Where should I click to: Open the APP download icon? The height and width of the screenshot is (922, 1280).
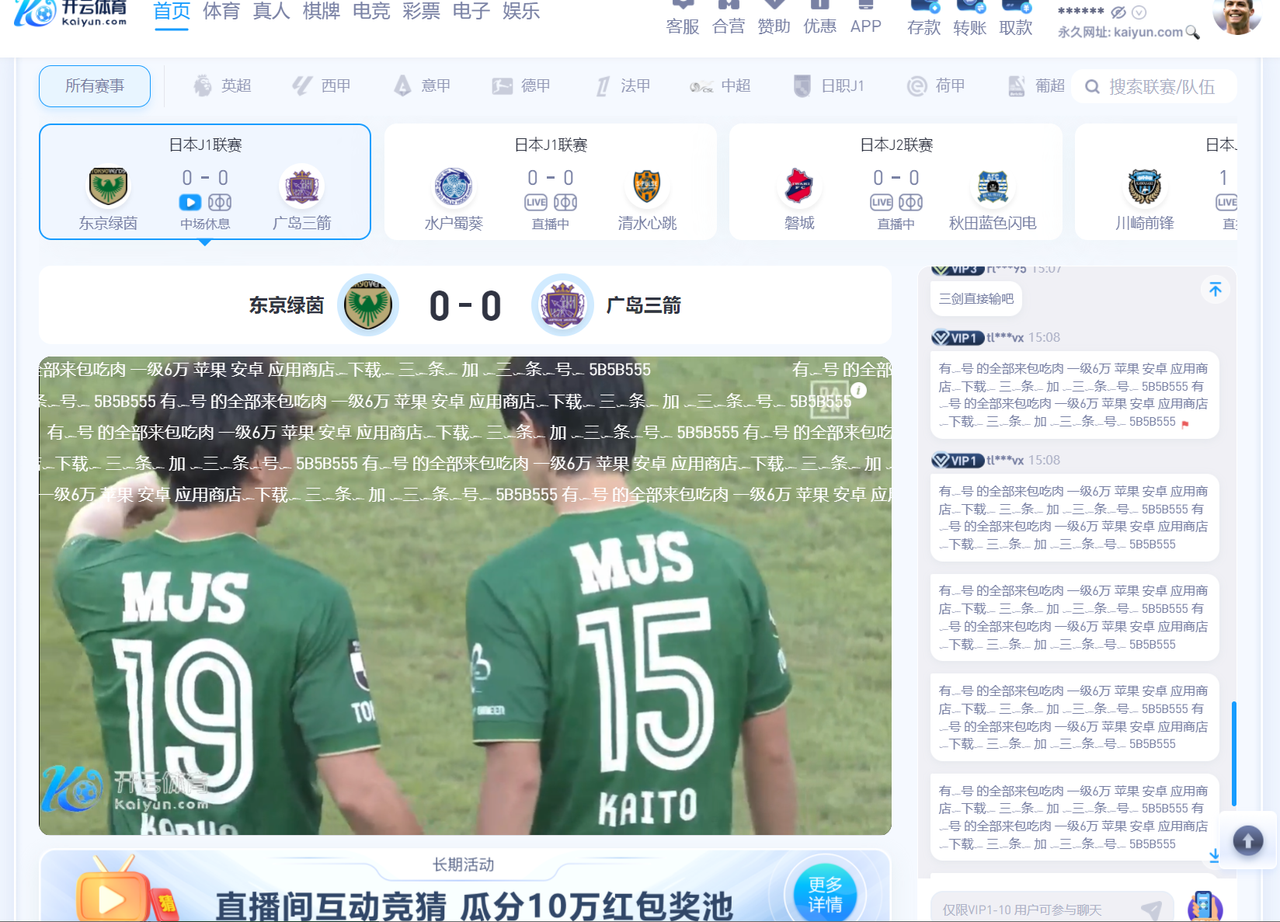coord(866,17)
